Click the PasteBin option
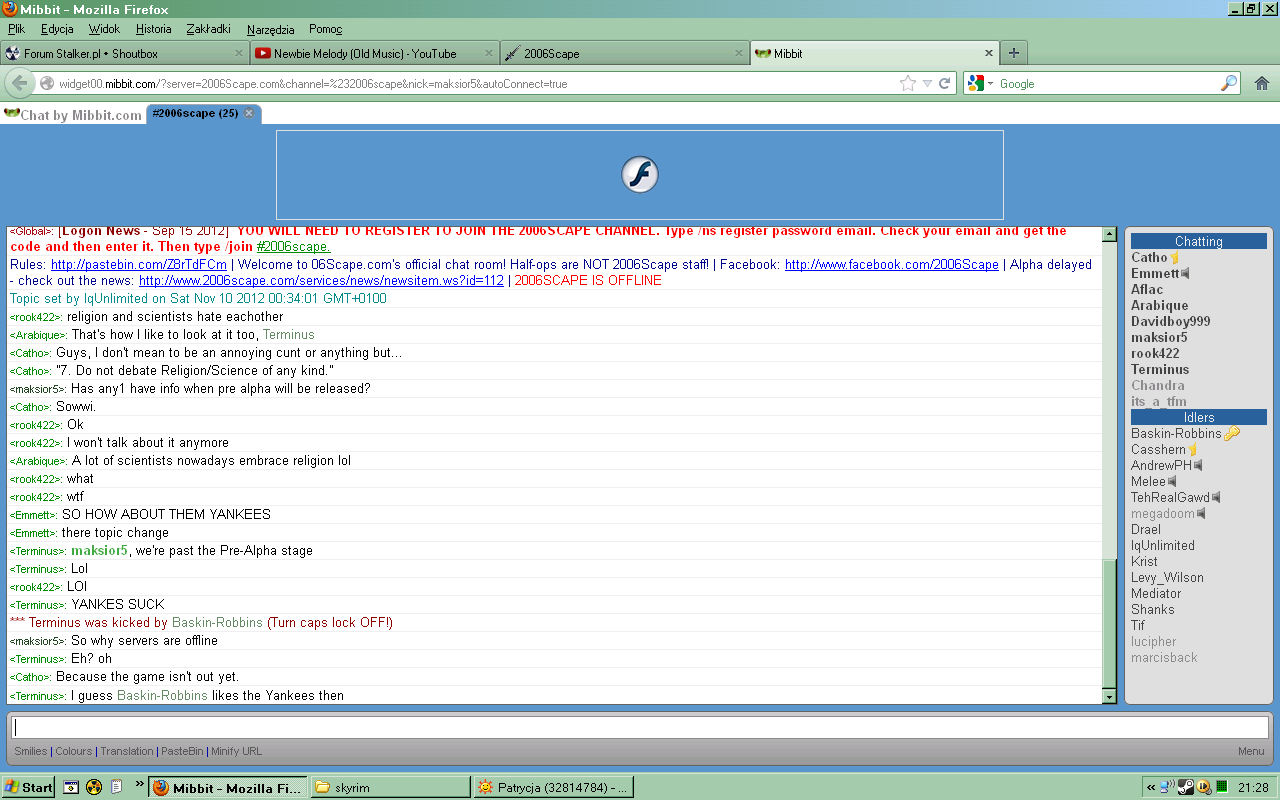The width and height of the screenshot is (1280, 800). click(x=182, y=751)
